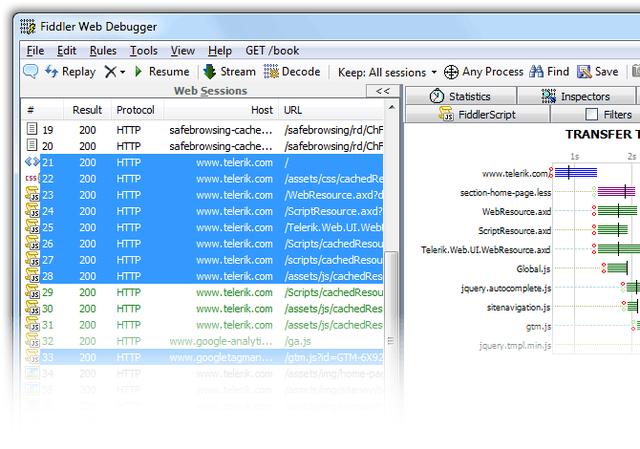Switch to the Inspectors tab
The height and width of the screenshot is (449, 640).
point(576,96)
